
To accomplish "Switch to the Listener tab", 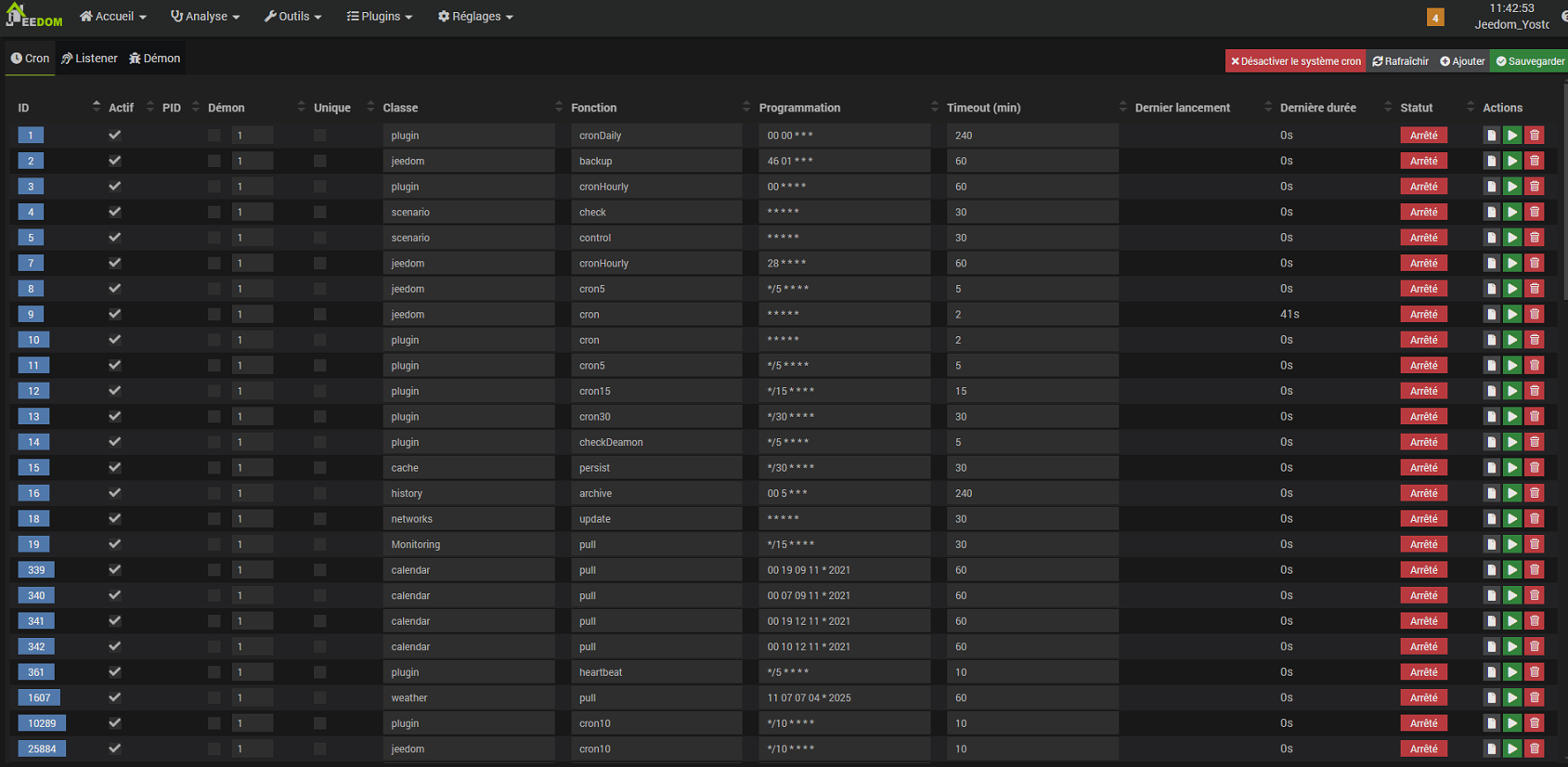I will click(x=90, y=58).
